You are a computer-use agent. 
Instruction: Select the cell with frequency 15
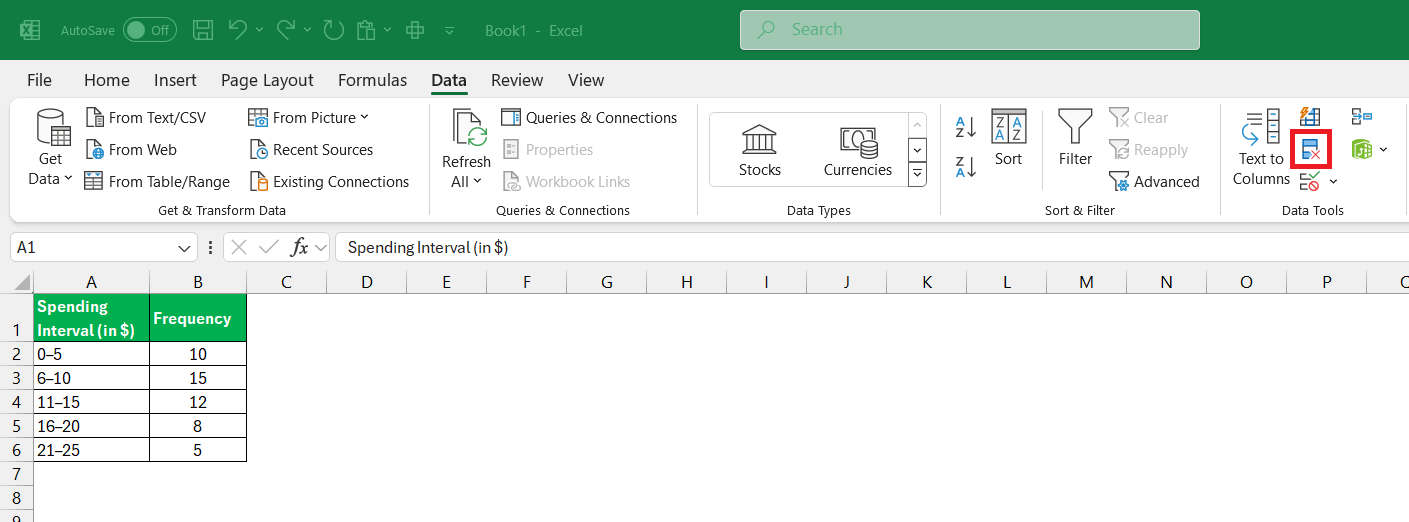(198, 378)
